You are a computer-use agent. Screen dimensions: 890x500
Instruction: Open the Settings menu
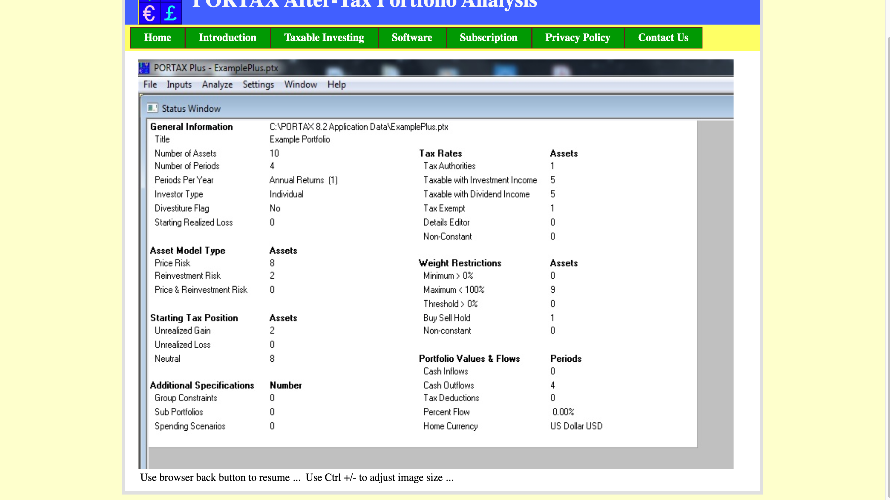[258, 85]
